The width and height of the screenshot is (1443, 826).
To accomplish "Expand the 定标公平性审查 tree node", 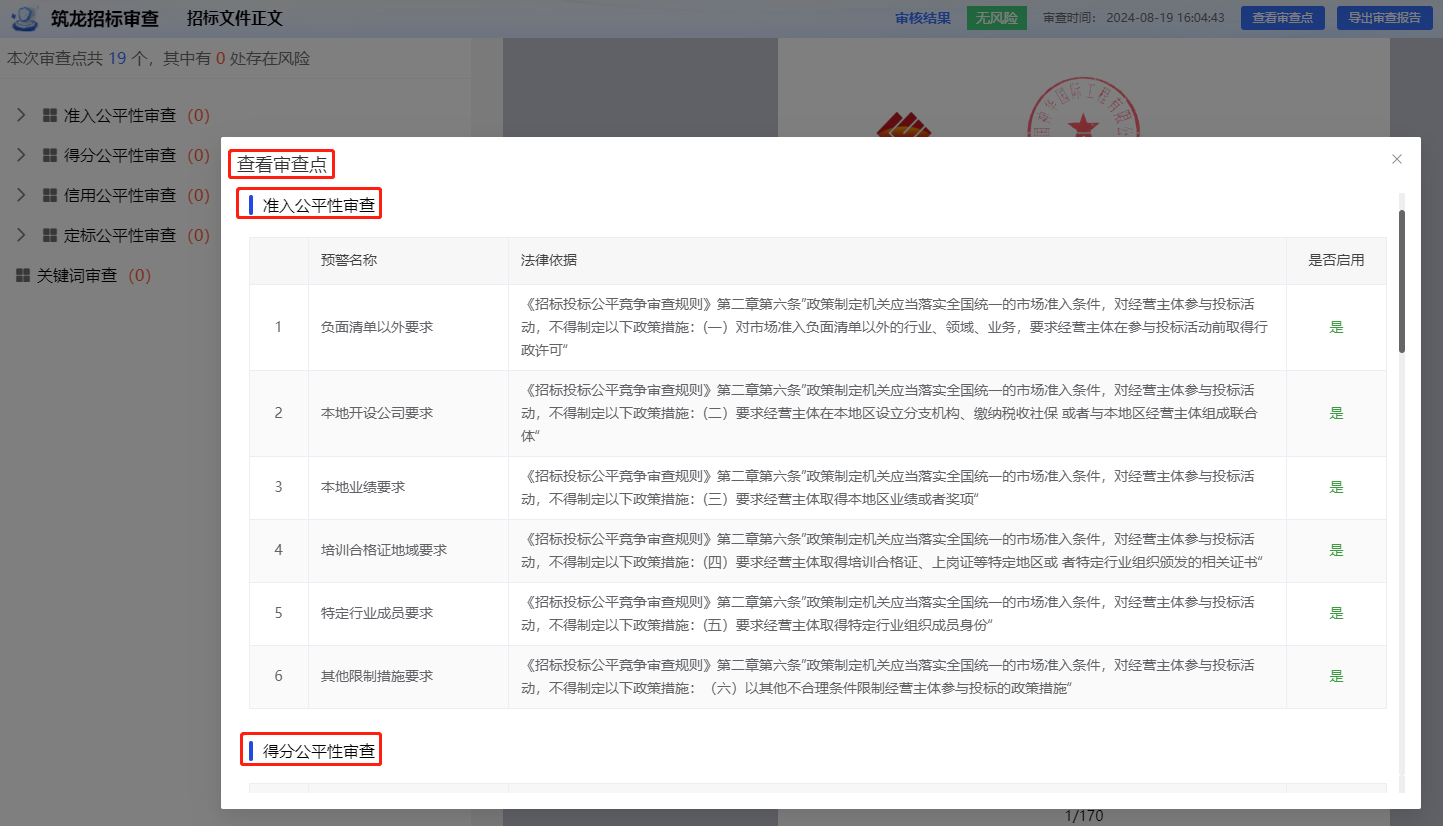I will point(21,235).
